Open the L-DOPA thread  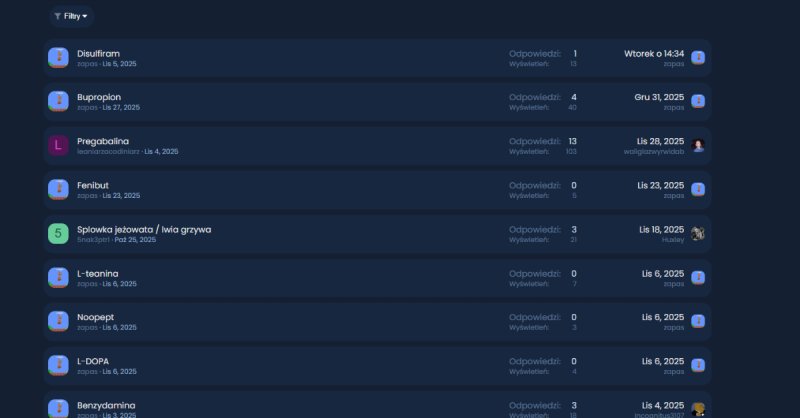(x=93, y=361)
